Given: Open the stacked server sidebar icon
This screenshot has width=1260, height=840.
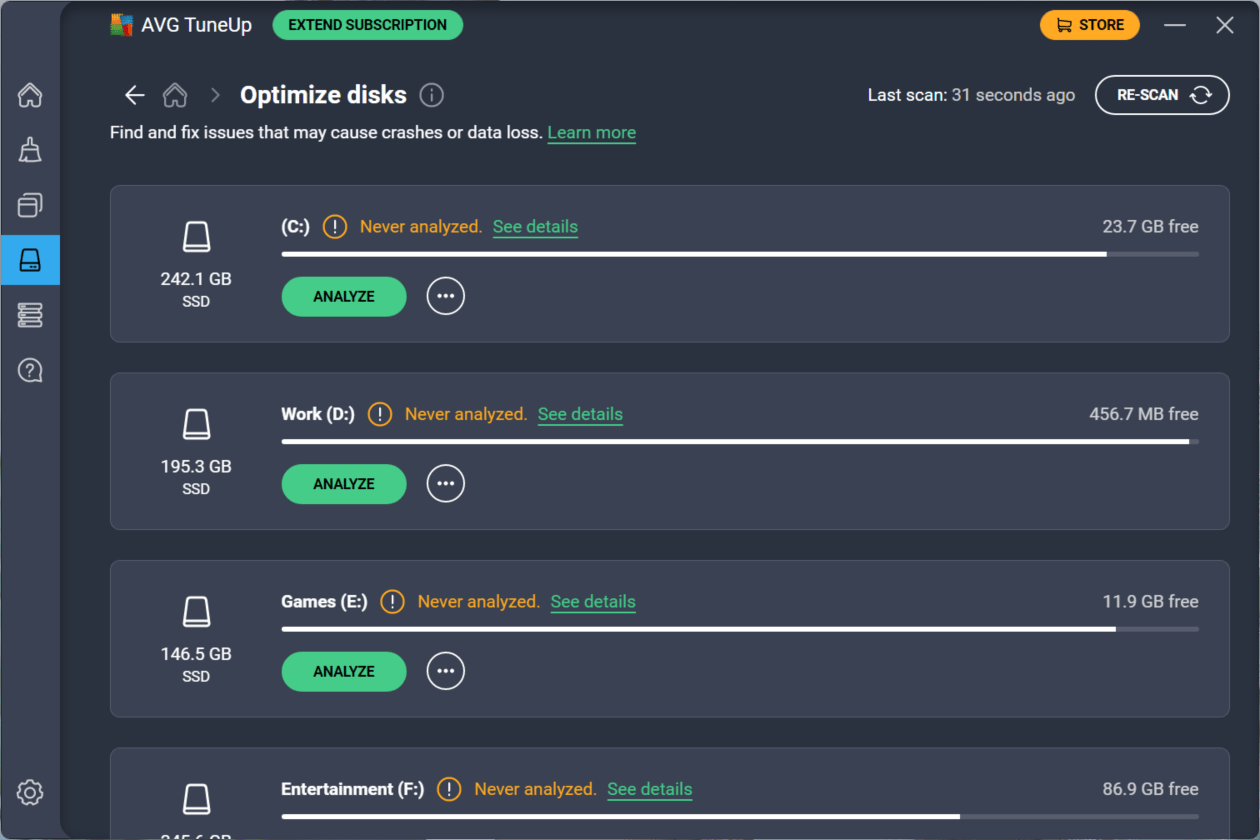Looking at the screenshot, I should [x=30, y=316].
